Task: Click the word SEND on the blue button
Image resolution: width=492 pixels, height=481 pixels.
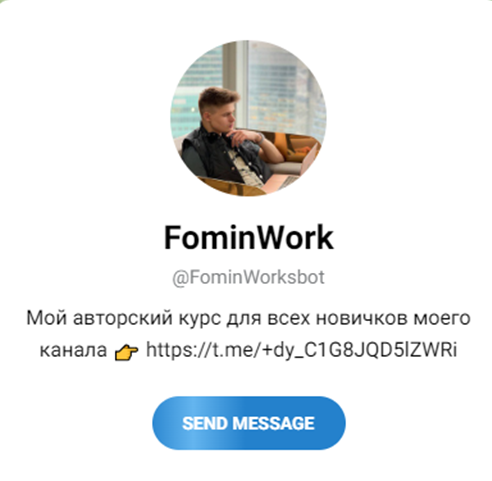Action: click(205, 423)
